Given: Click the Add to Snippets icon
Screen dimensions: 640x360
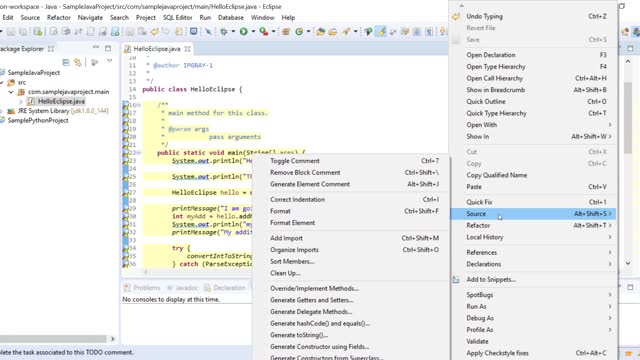Looking at the screenshot, I should point(456,280).
